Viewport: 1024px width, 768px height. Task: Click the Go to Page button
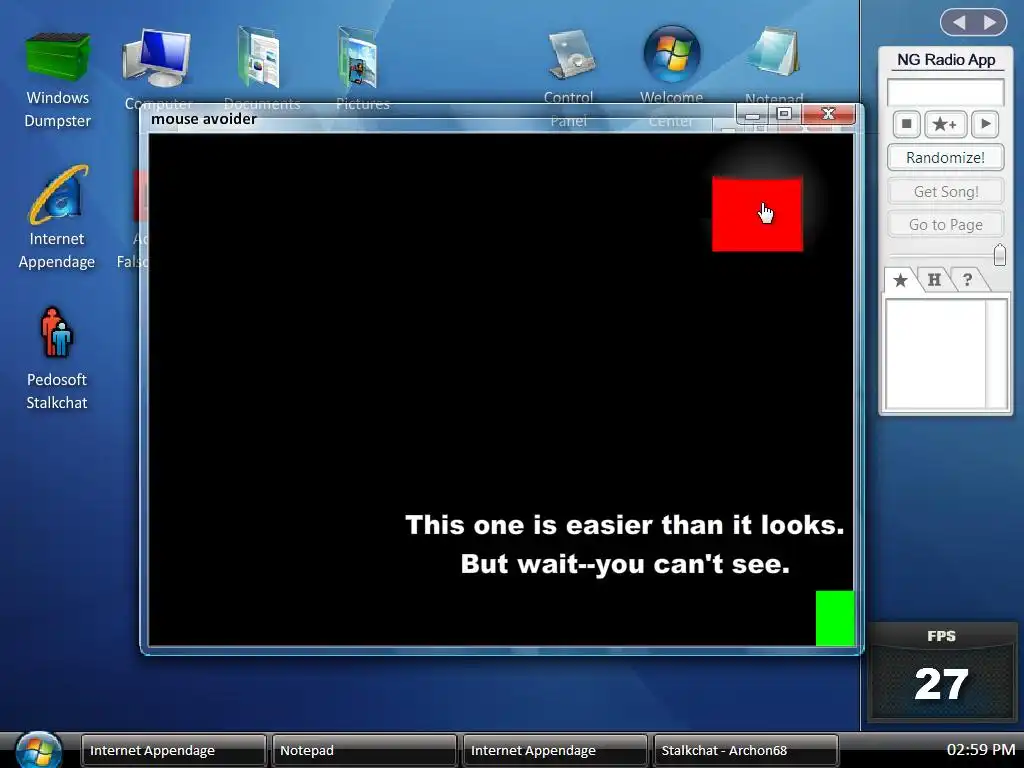(x=945, y=225)
